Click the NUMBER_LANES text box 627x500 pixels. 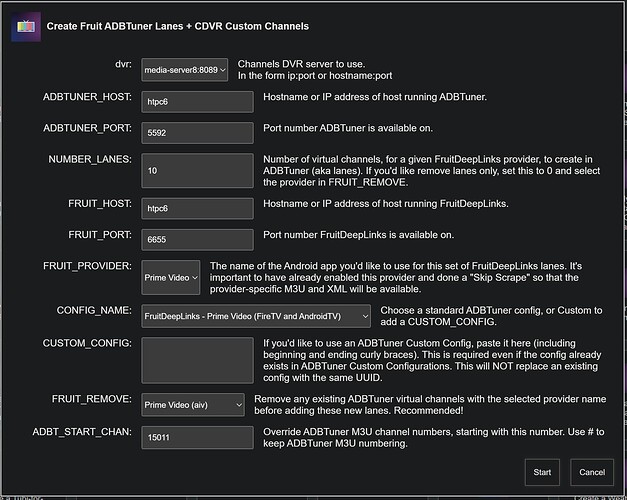tap(197, 171)
